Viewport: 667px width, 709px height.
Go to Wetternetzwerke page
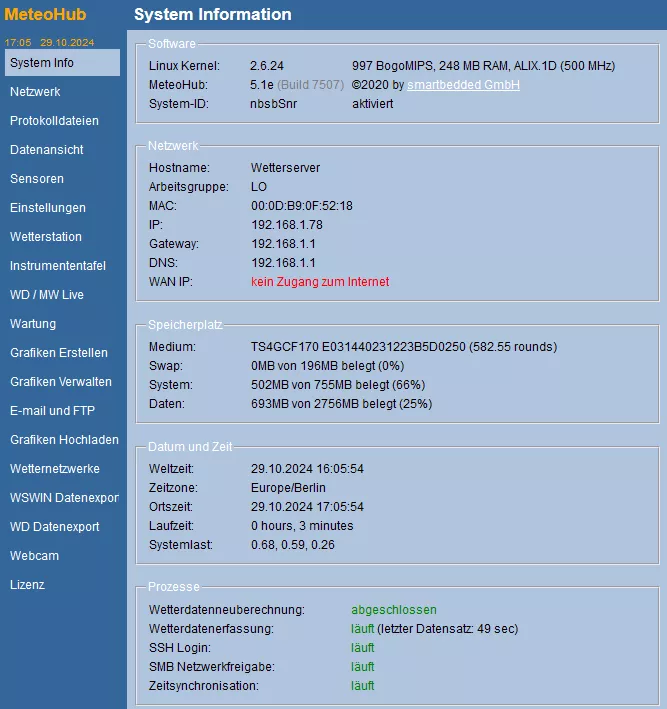tap(55, 468)
